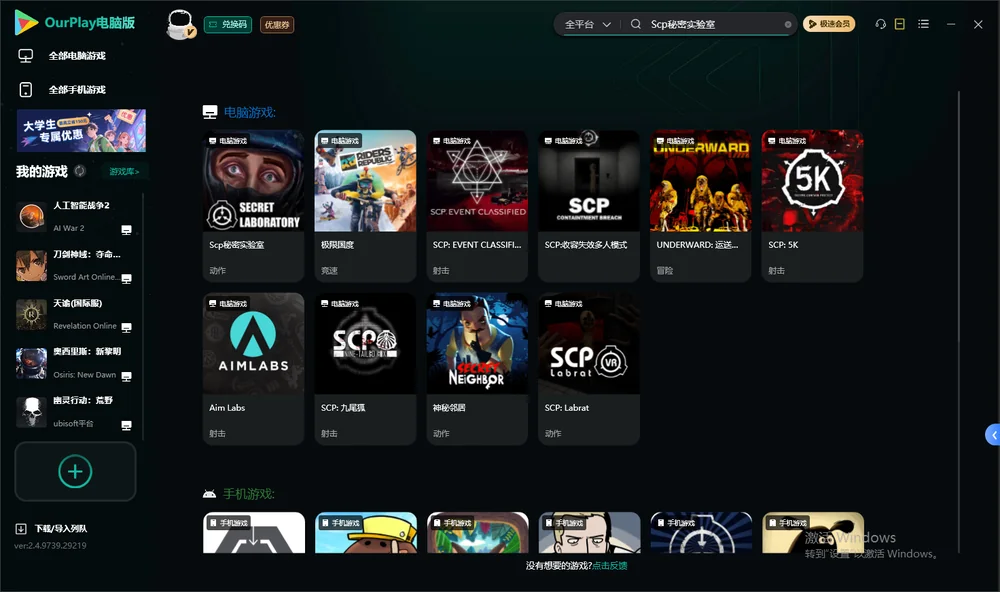Select 天谕(国际服) Revelation Online entry
Viewport: 1000px width, 592px height.
coord(75,314)
